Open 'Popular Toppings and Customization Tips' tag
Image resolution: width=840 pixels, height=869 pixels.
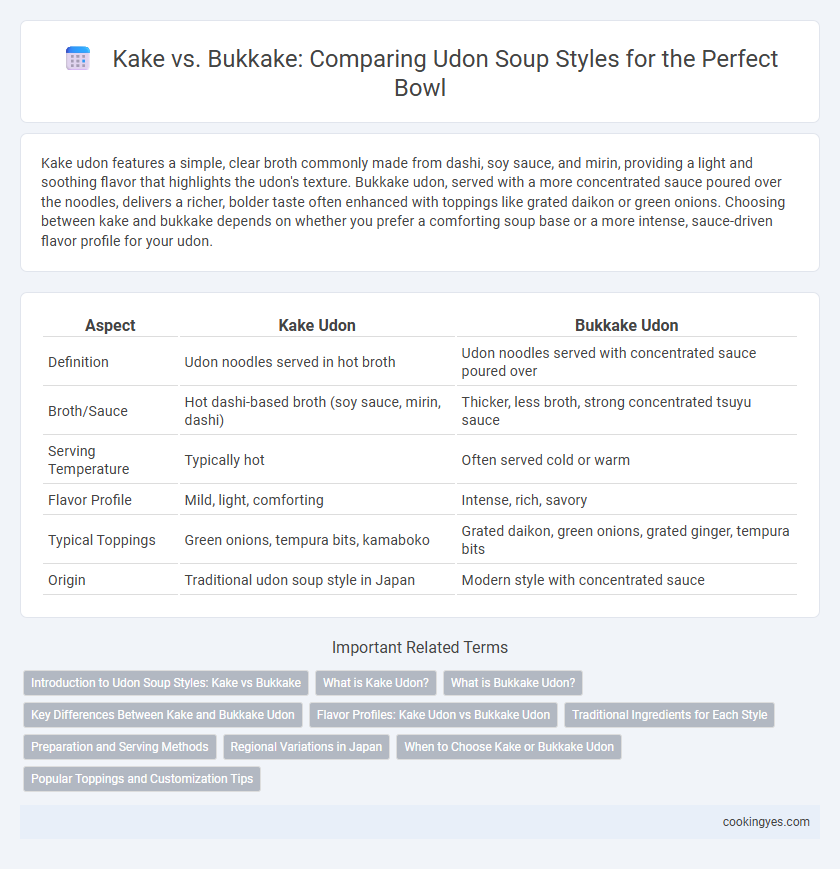tap(142, 779)
